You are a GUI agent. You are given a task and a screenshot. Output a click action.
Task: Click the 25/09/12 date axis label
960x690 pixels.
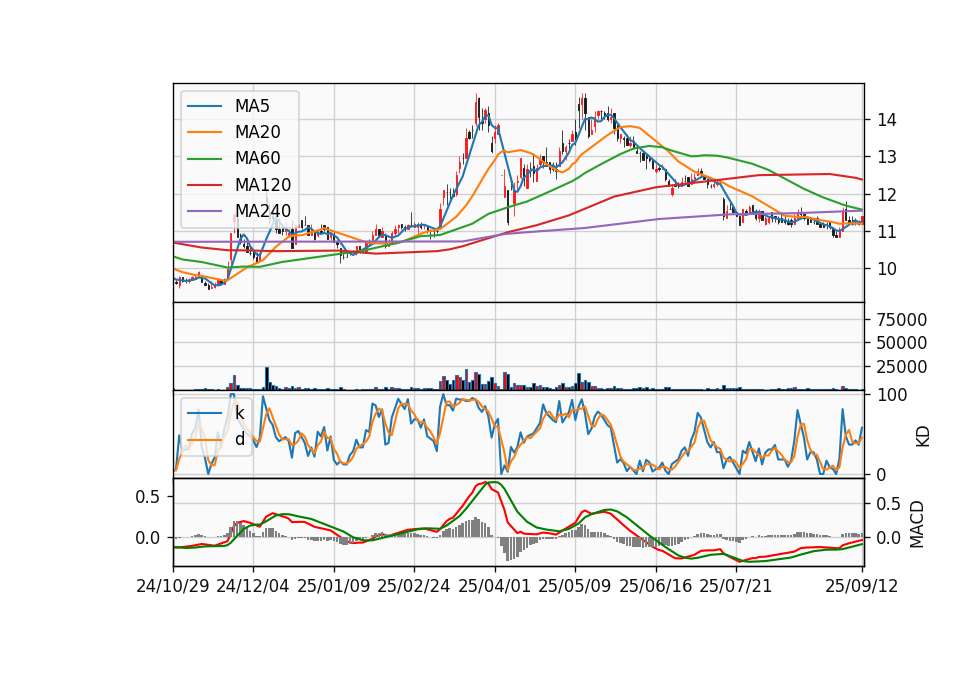tap(862, 587)
